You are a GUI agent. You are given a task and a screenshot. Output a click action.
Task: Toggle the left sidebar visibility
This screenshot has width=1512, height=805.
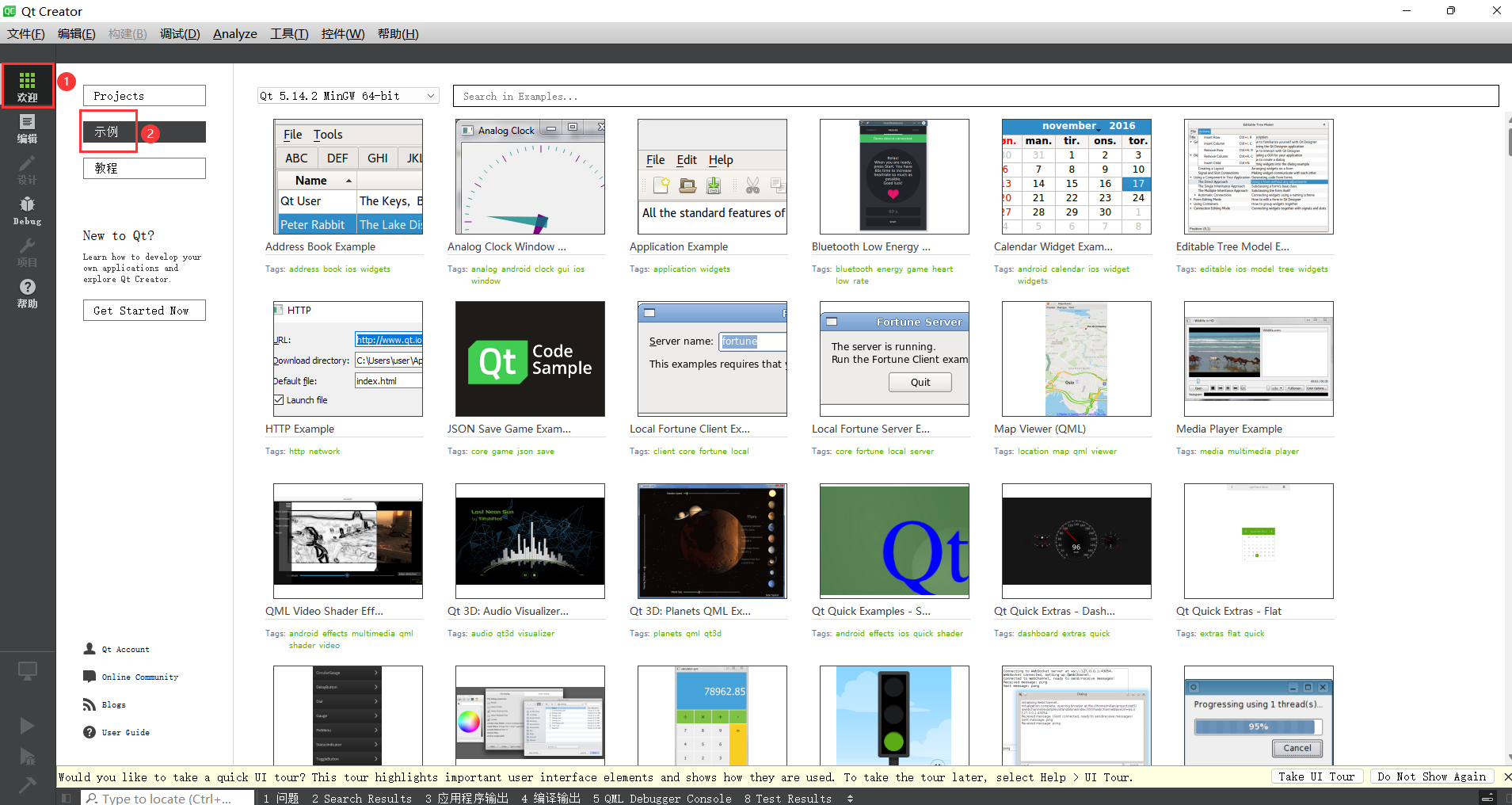(67, 798)
